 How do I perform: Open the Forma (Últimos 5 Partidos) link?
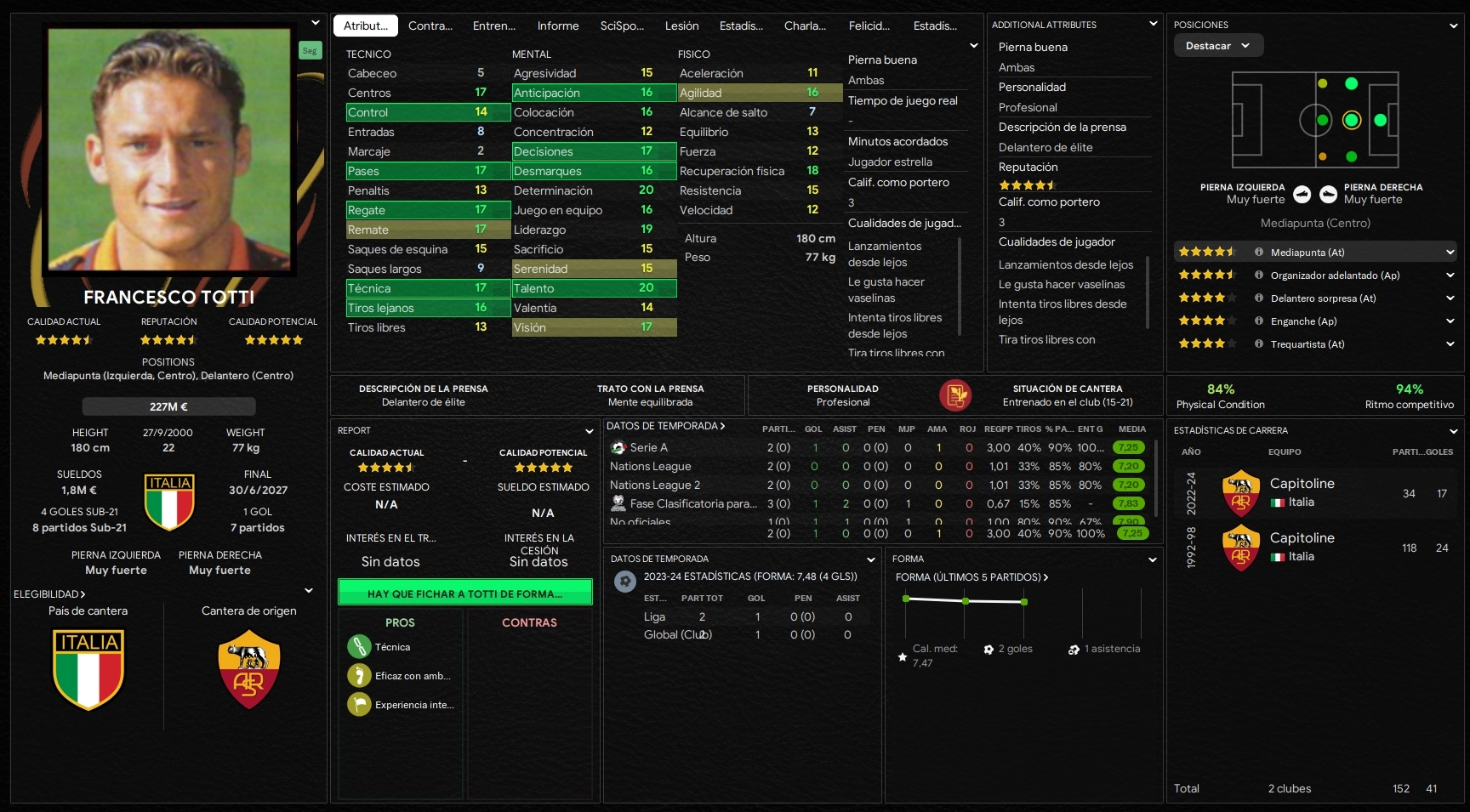pyautogui.click(x=972, y=577)
